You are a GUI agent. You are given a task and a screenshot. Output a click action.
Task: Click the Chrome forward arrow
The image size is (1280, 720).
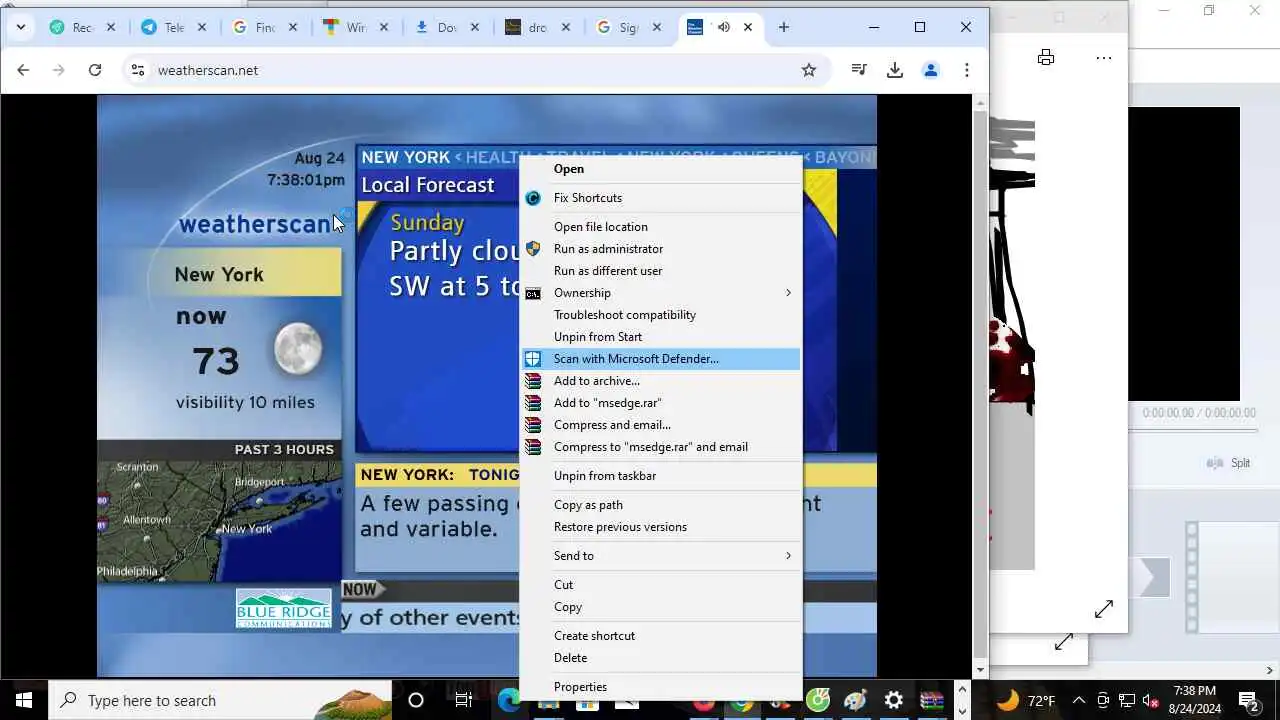pyautogui.click(x=59, y=70)
